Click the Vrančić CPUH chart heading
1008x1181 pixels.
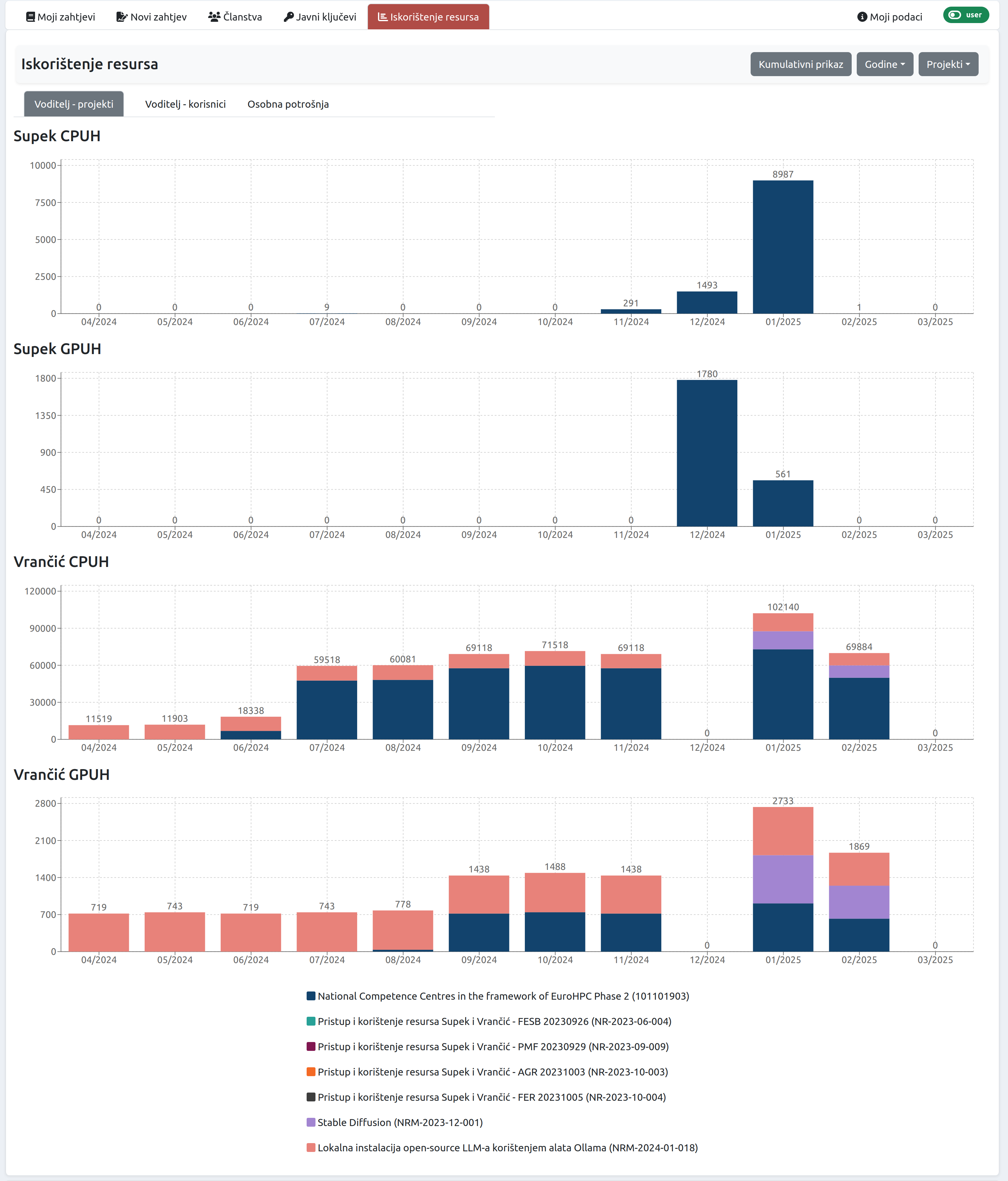(61, 561)
